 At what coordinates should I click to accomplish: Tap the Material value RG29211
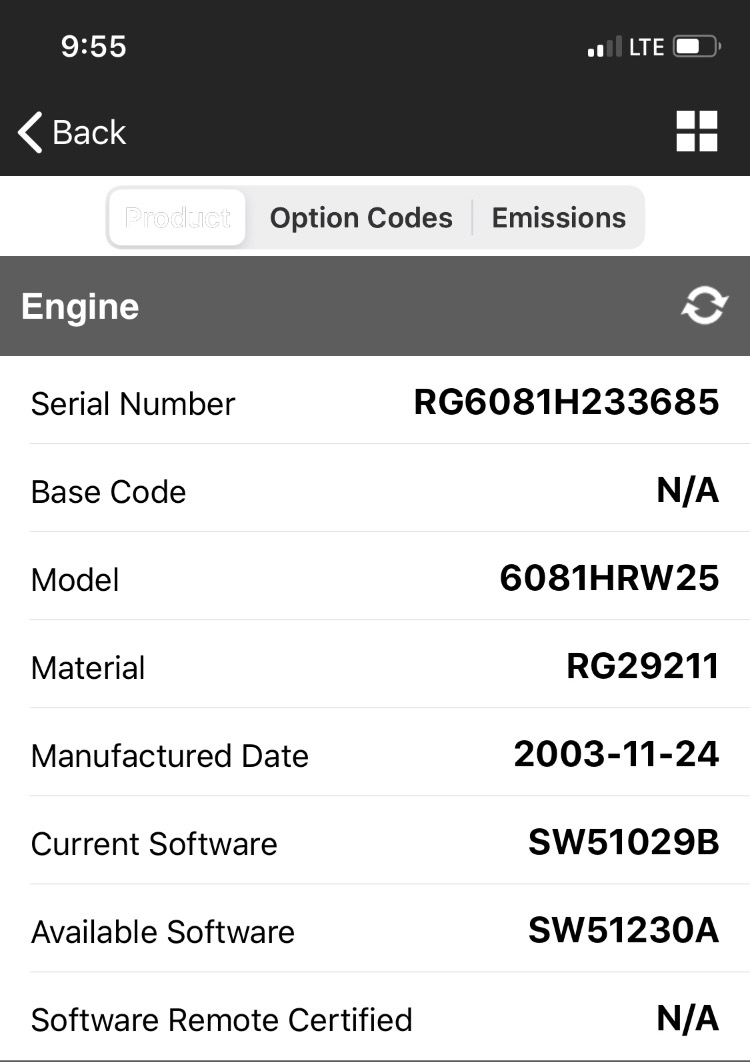pos(642,666)
